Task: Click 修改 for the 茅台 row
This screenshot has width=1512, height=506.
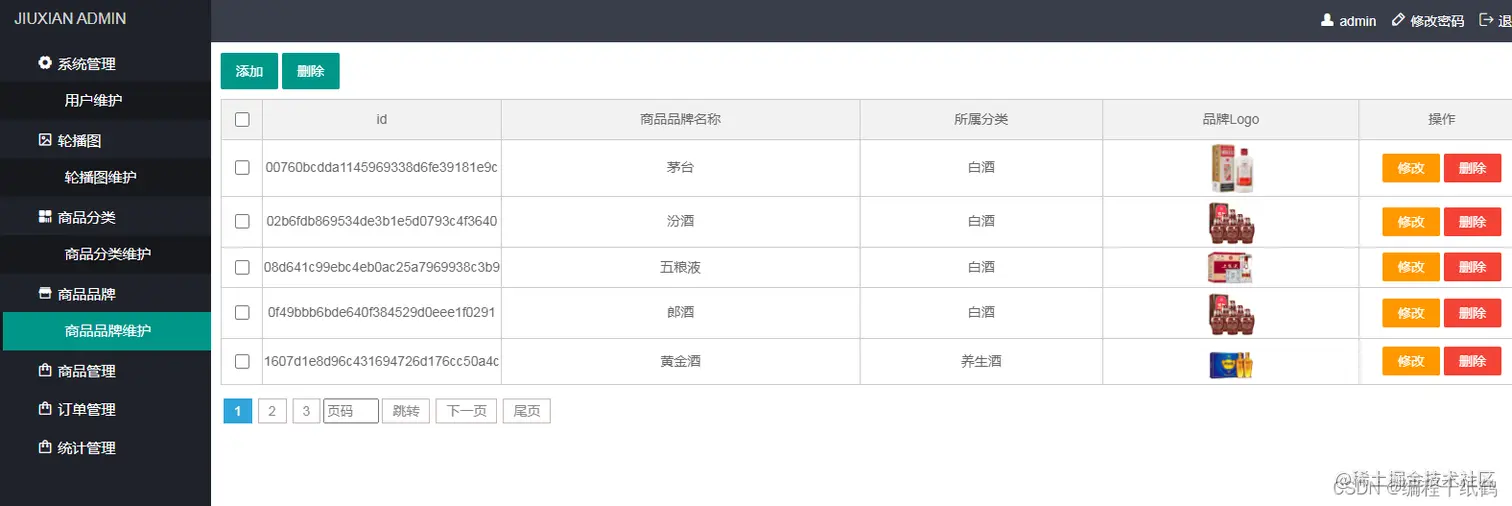Action: click(1411, 168)
